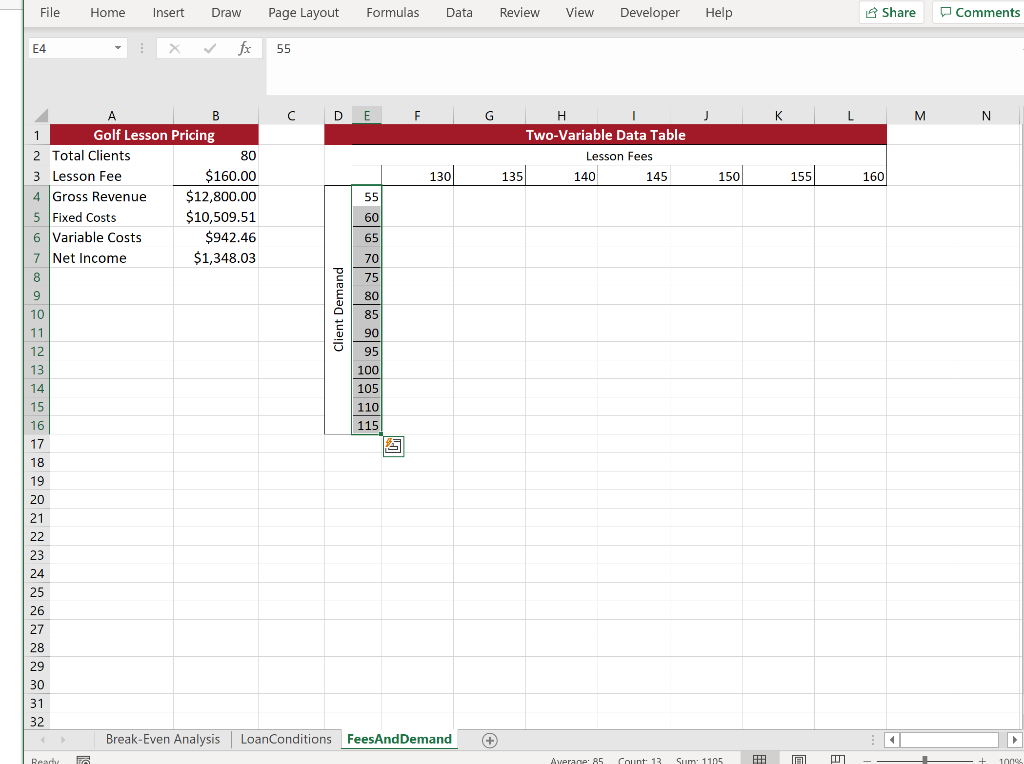Select the LoanConditions sheet tab
This screenshot has height=764, width=1024.
(x=286, y=739)
